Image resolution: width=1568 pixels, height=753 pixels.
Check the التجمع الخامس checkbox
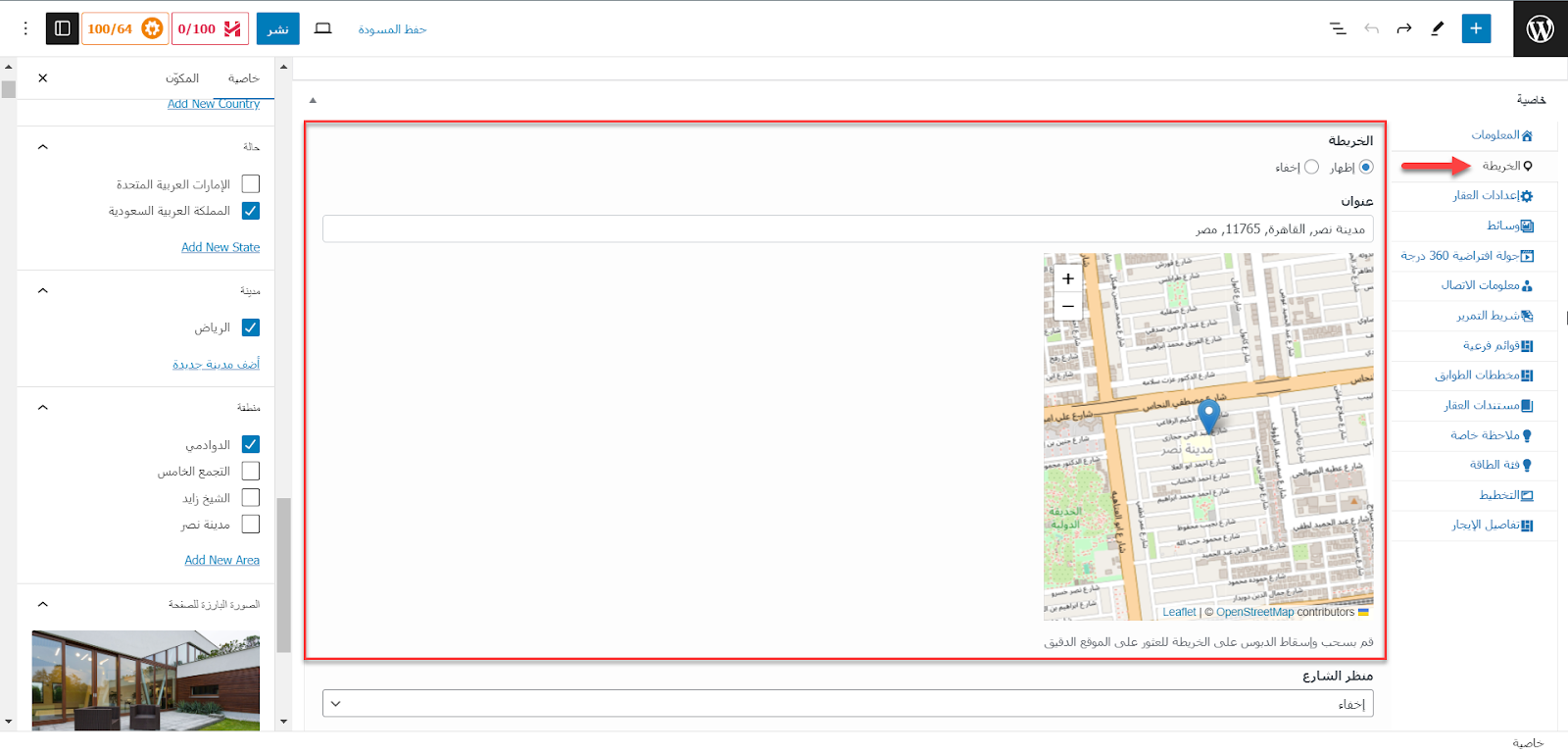tap(251, 471)
